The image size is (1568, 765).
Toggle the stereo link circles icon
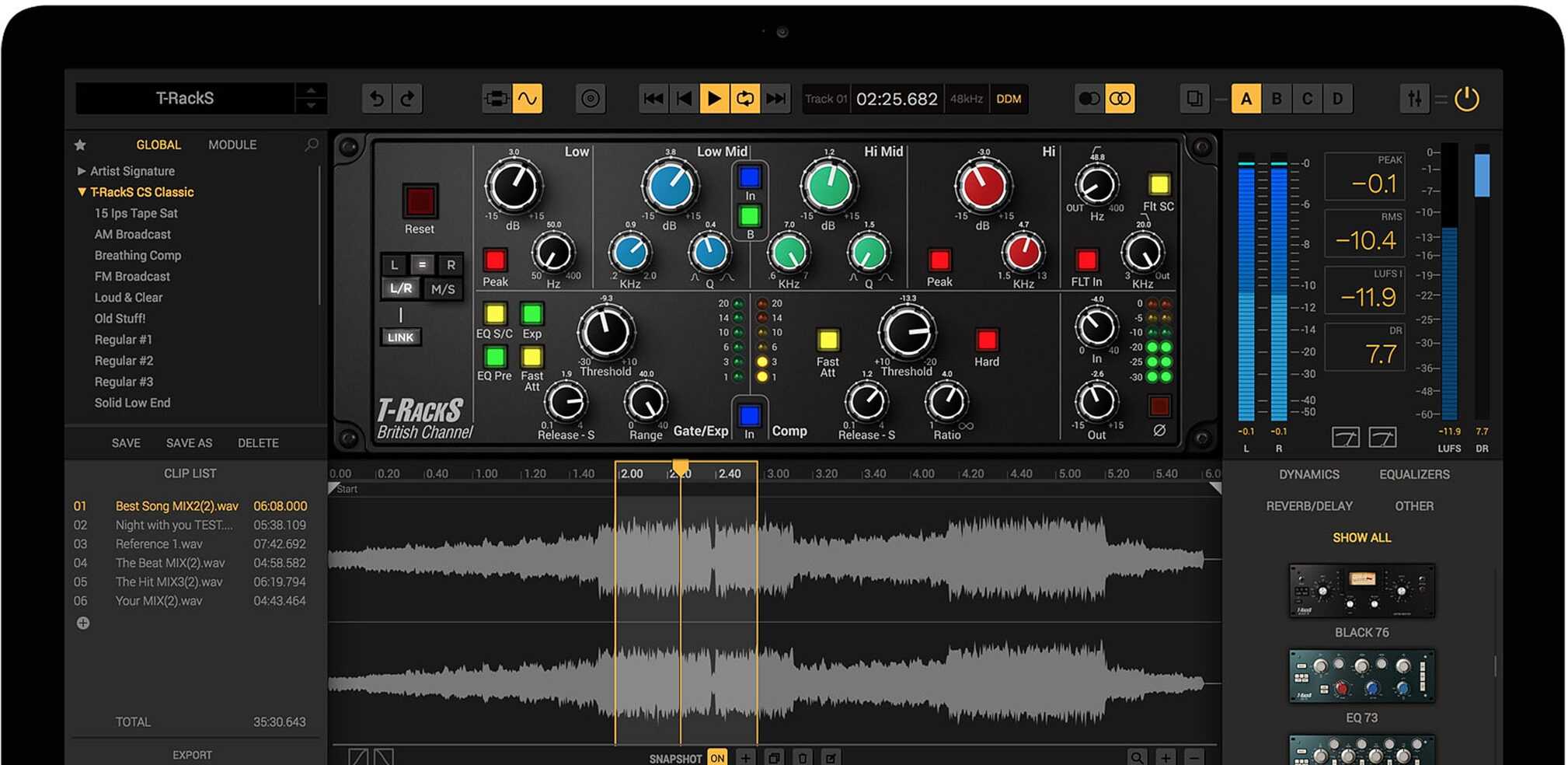click(1120, 99)
